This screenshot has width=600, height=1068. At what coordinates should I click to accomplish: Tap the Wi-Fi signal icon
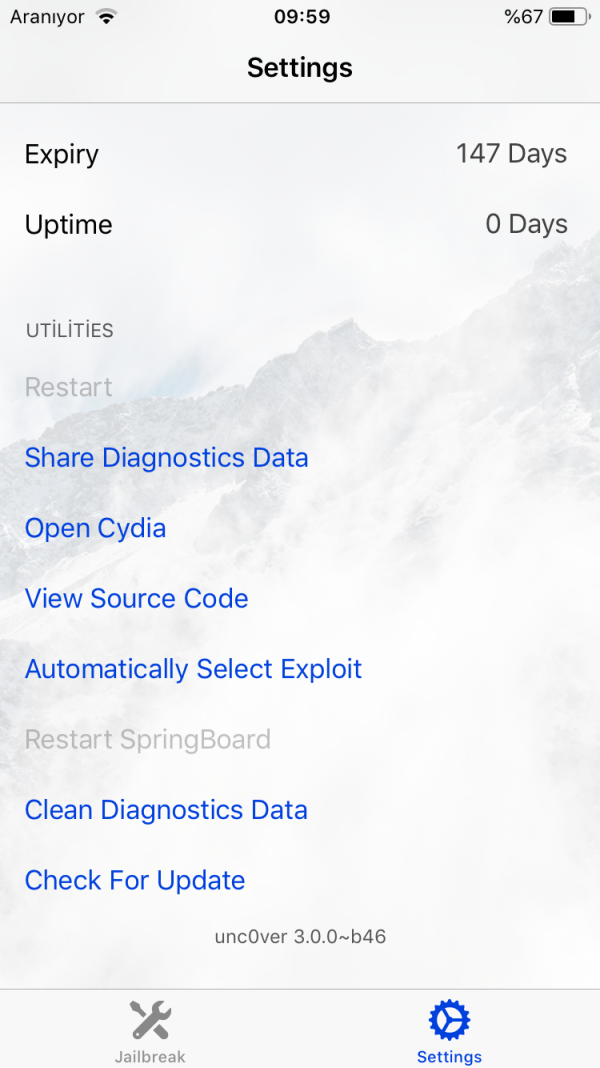click(106, 17)
